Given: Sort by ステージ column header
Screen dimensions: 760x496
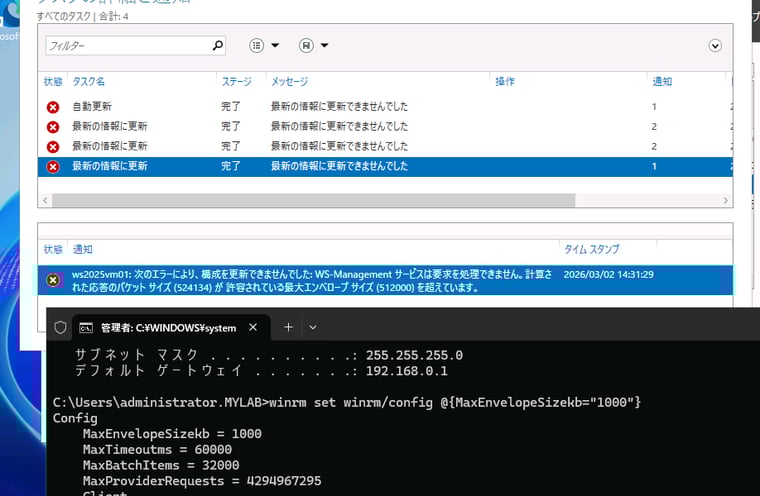Looking at the screenshot, I should click(236, 81).
